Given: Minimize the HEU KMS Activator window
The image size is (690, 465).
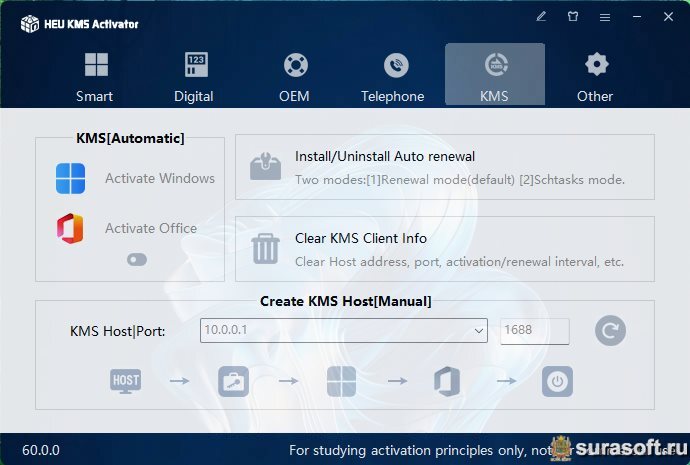Looking at the screenshot, I should (637, 17).
